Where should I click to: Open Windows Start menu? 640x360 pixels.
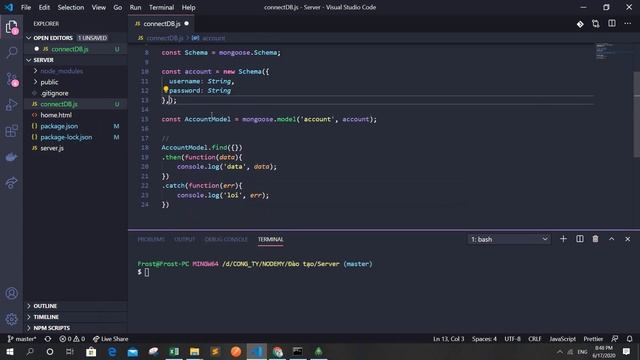coord(10,351)
